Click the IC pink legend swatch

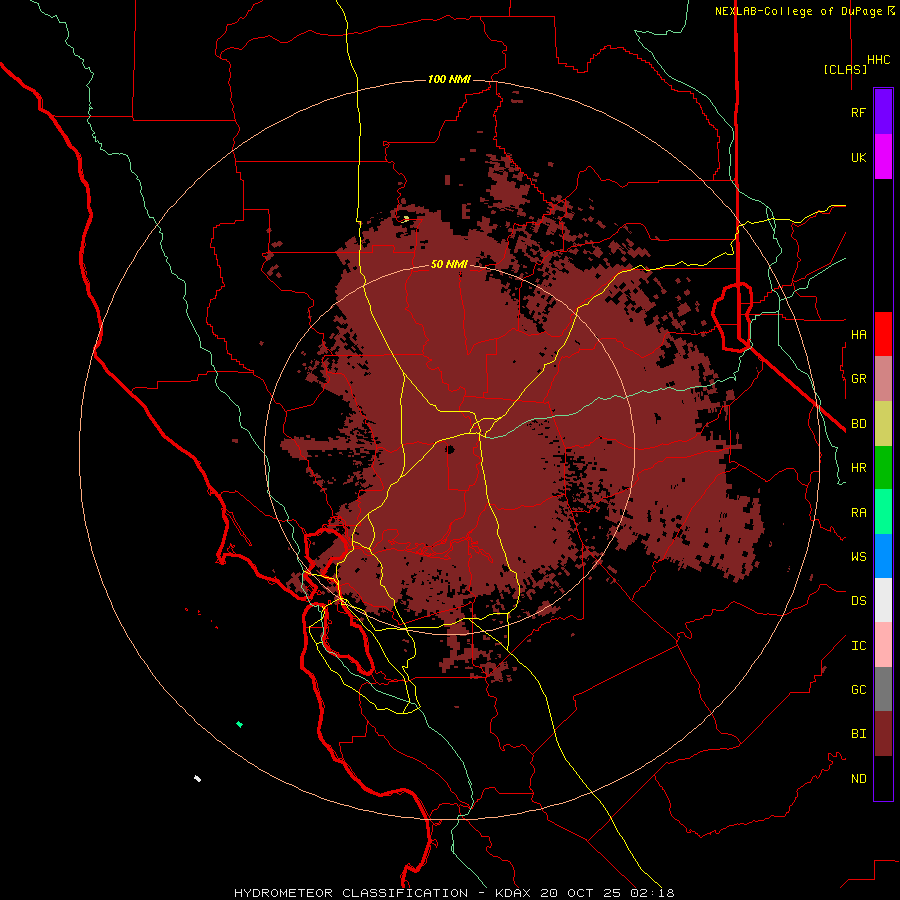click(x=883, y=645)
